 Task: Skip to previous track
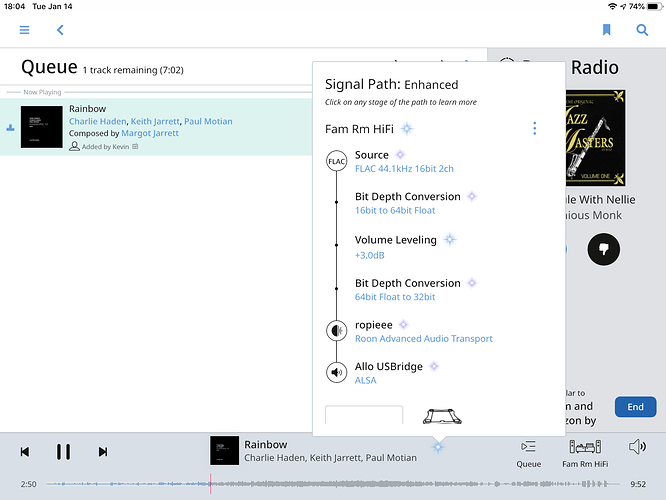(25, 452)
